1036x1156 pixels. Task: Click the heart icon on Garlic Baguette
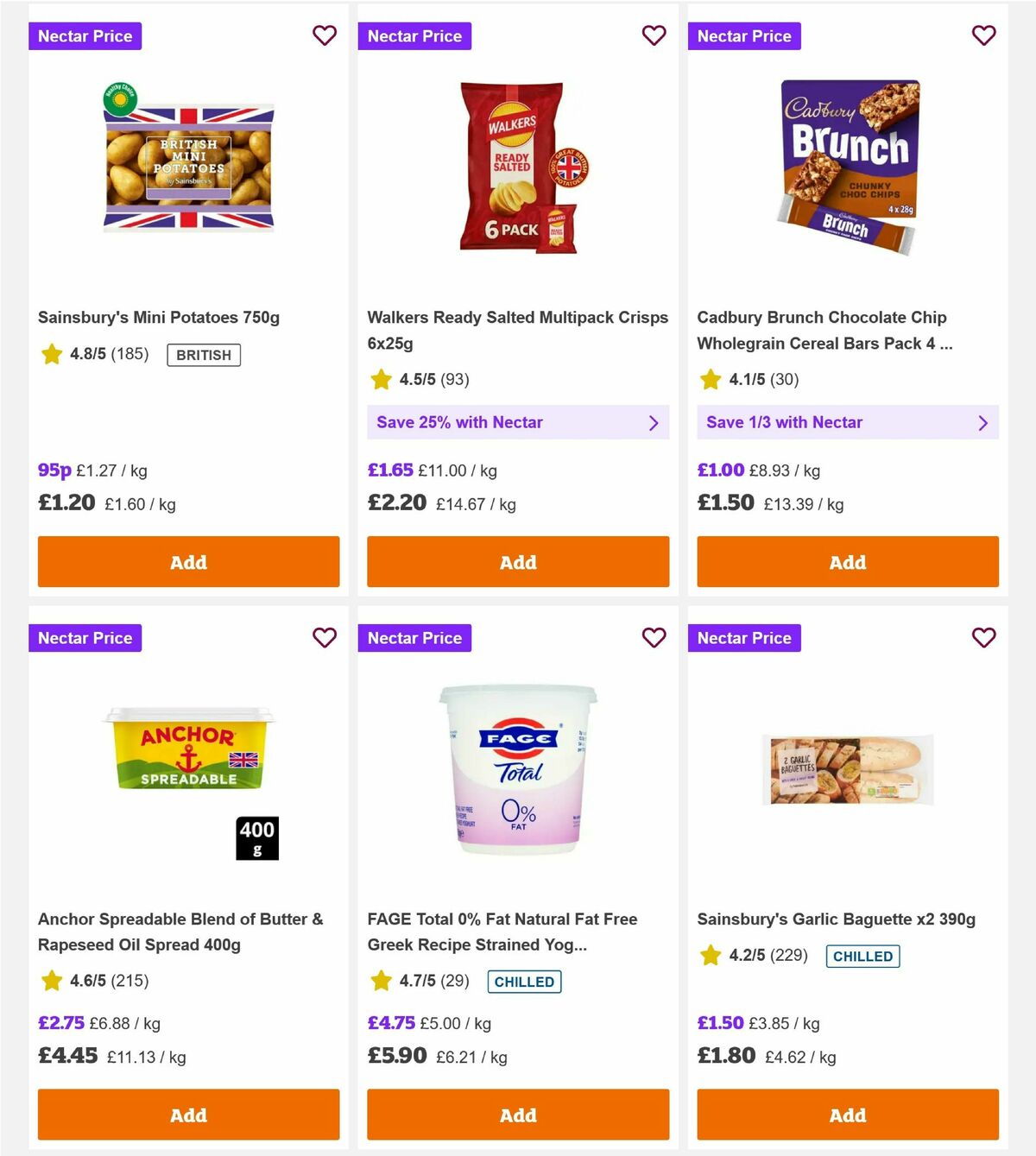click(983, 638)
